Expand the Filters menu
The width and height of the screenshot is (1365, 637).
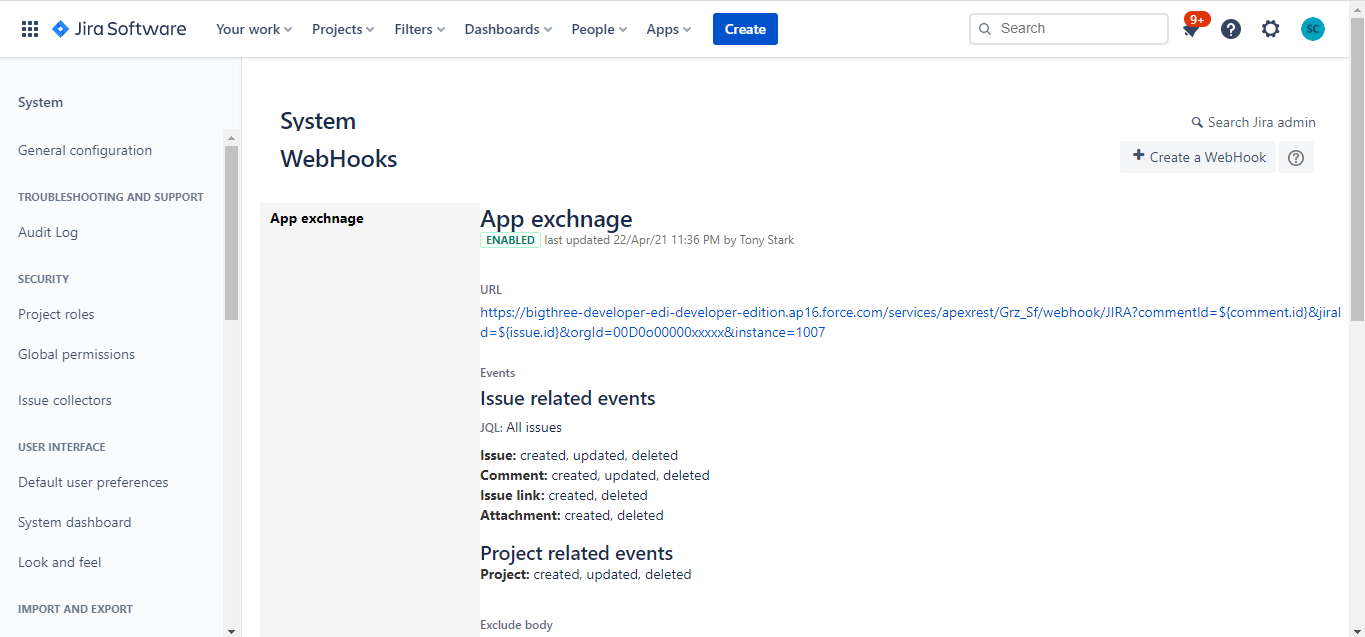pyautogui.click(x=419, y=29)
